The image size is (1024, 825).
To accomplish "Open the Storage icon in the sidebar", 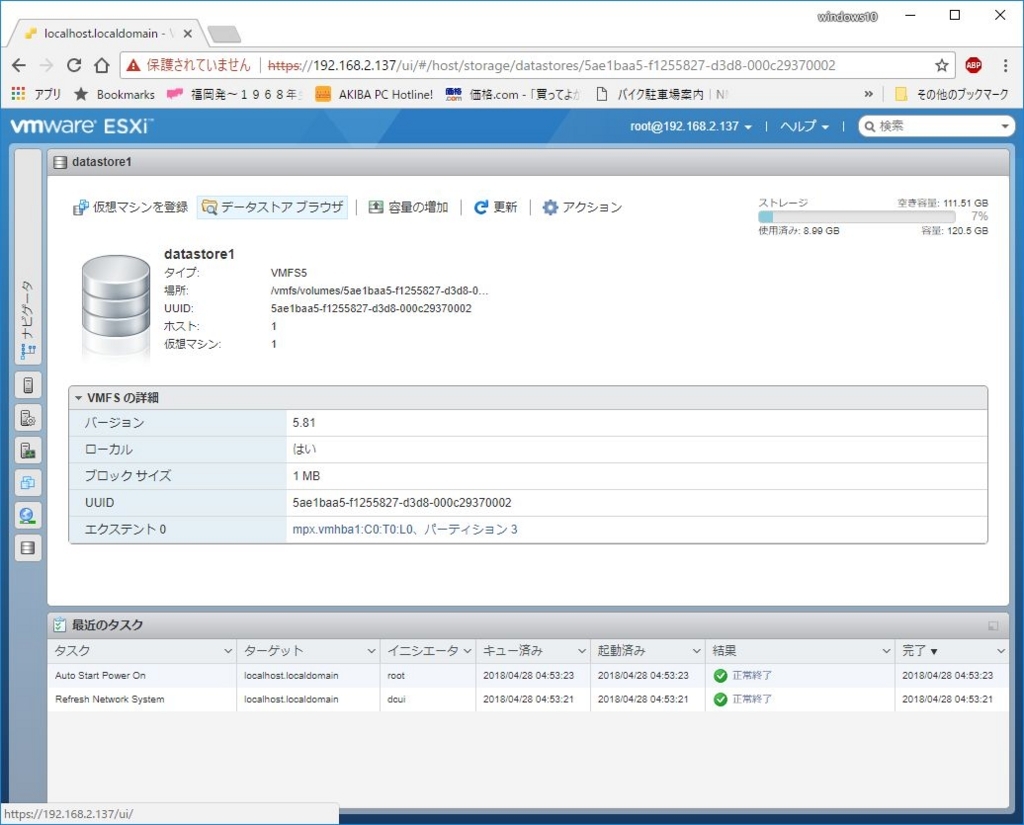I will [x=28, y=548].
